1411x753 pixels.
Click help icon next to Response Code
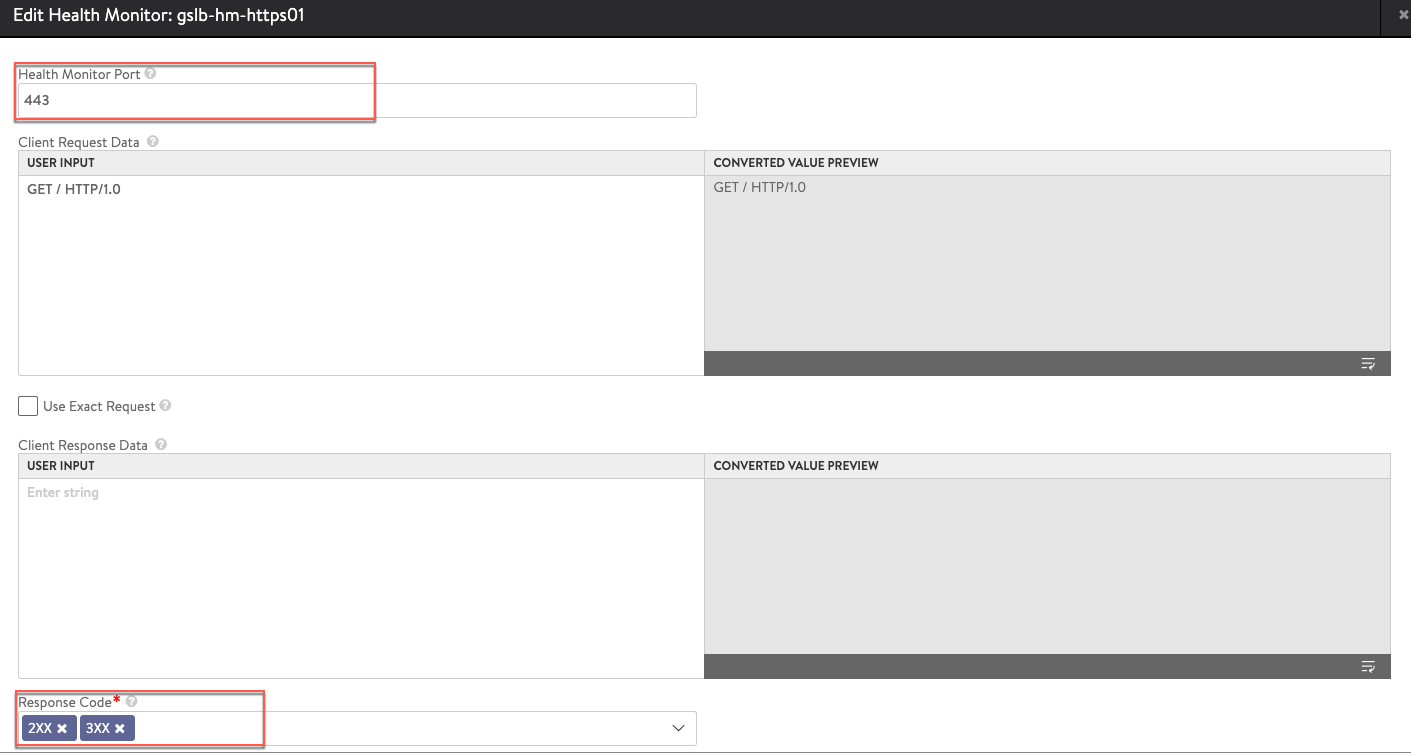click(132, 702)
